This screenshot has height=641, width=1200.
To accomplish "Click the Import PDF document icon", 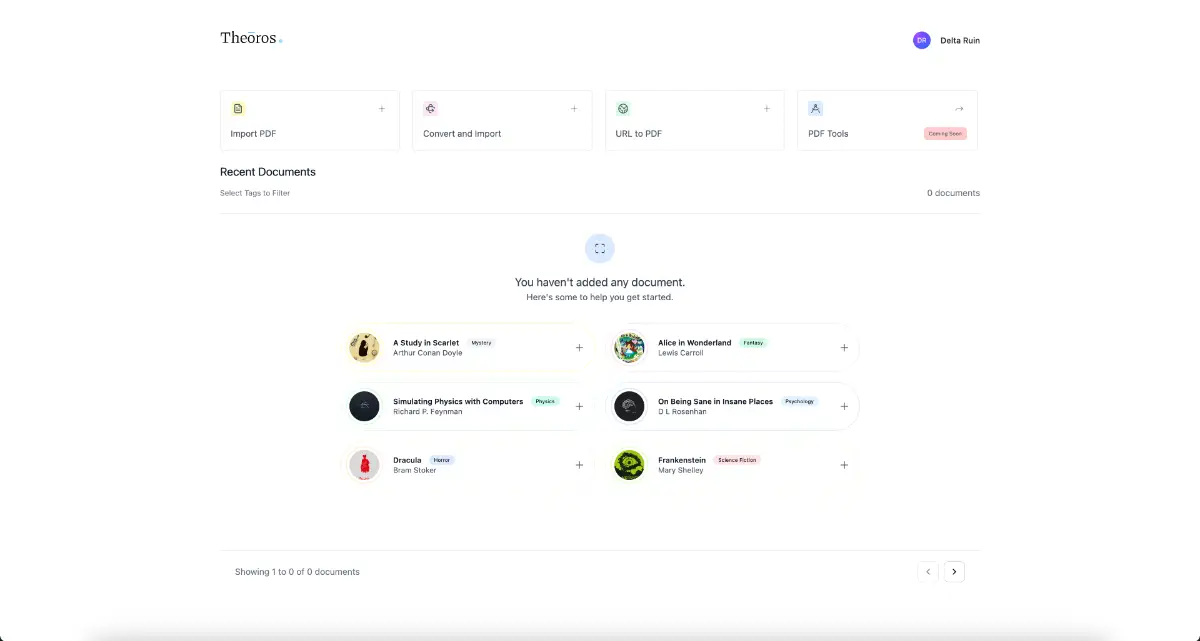I will pos(238,108).
